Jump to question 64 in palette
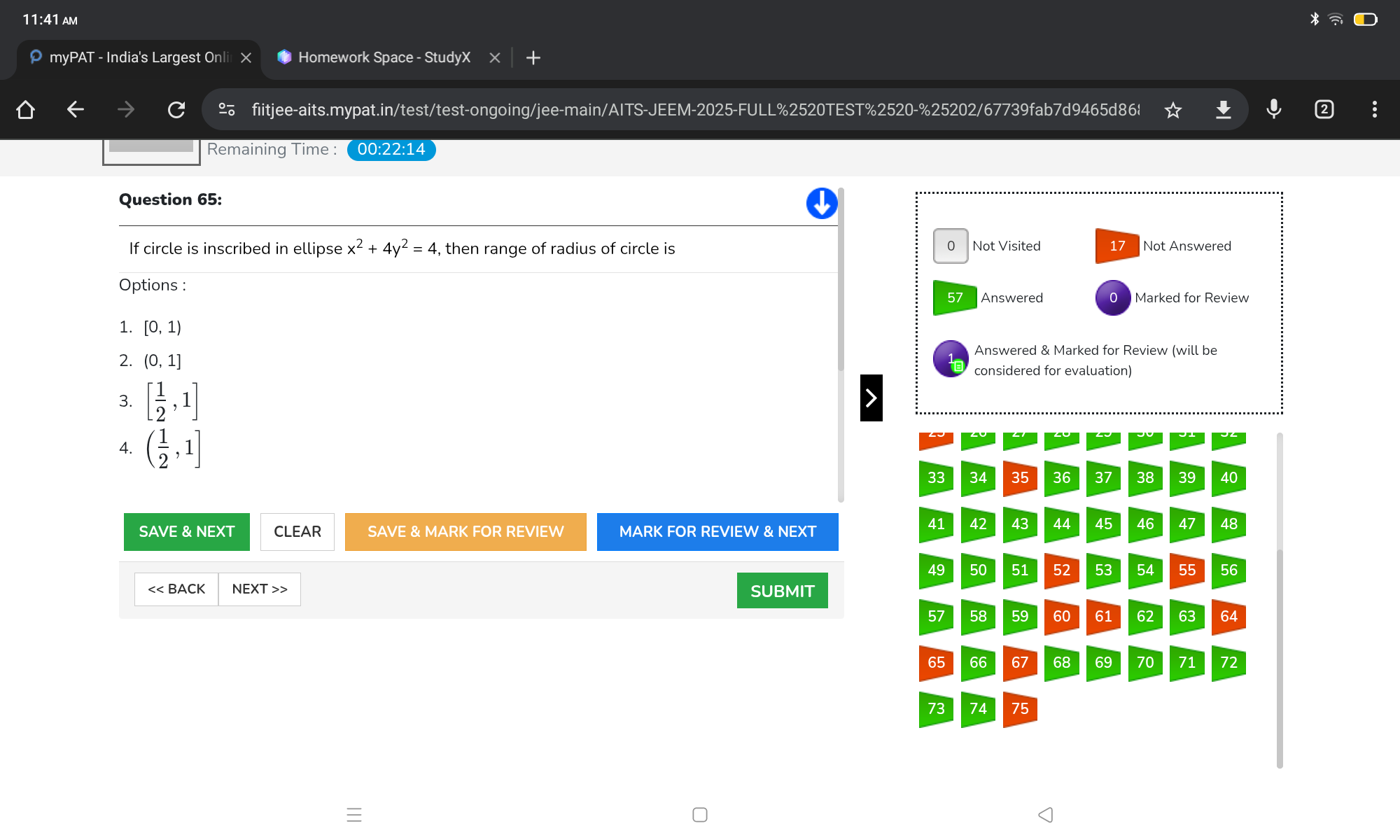The image size is (1400, 840). coord(1229,617)
